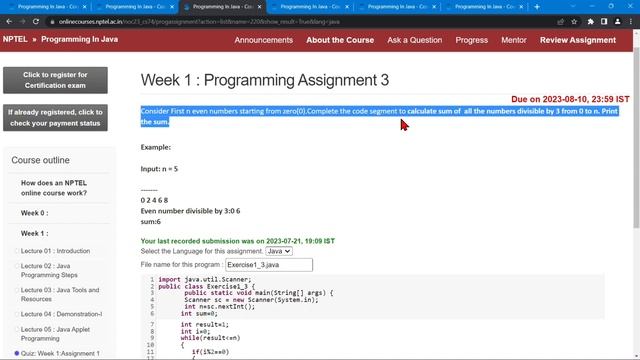Click the Course outline heading
This screenshot has height=360, width=640.
pyautogui.click(x=40, y=160)
